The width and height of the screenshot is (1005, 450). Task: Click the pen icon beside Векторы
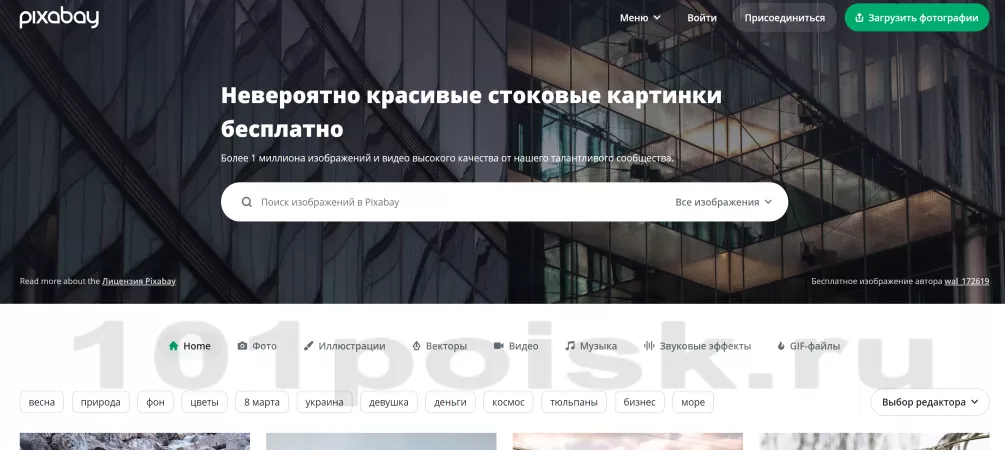416,346
